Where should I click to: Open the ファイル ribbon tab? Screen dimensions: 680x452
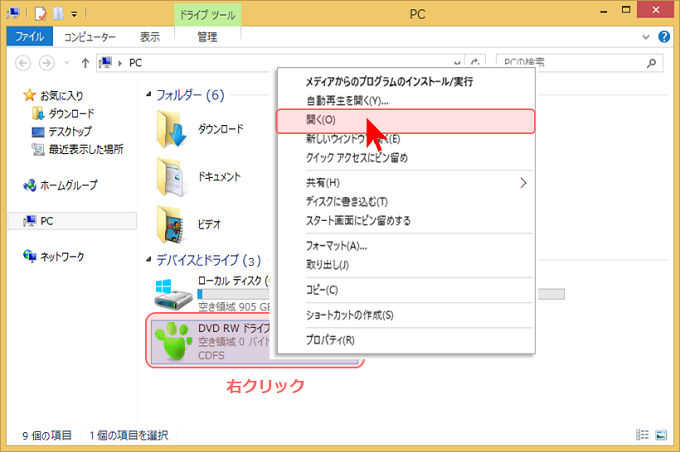(31, 37)
